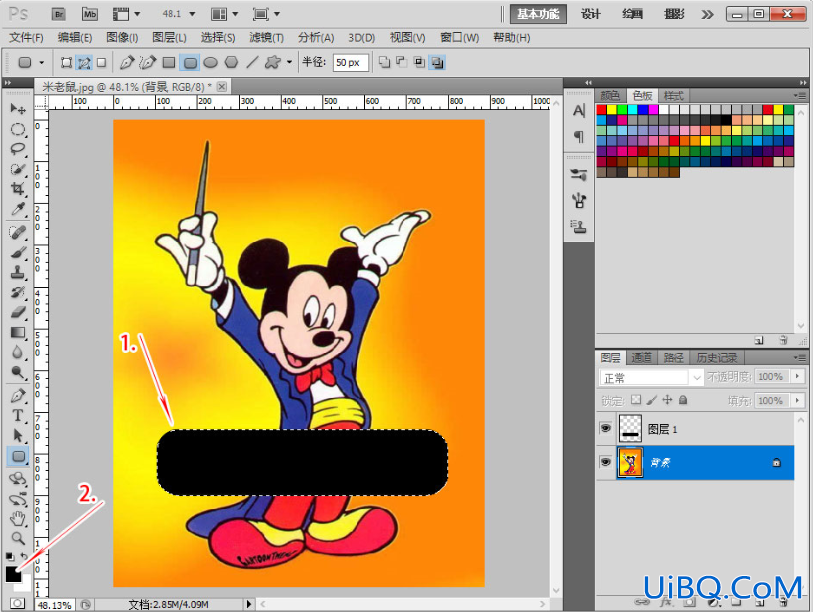The image size is (813, 612).
Task: Select the Blur tool
Action: click(18, 353)
